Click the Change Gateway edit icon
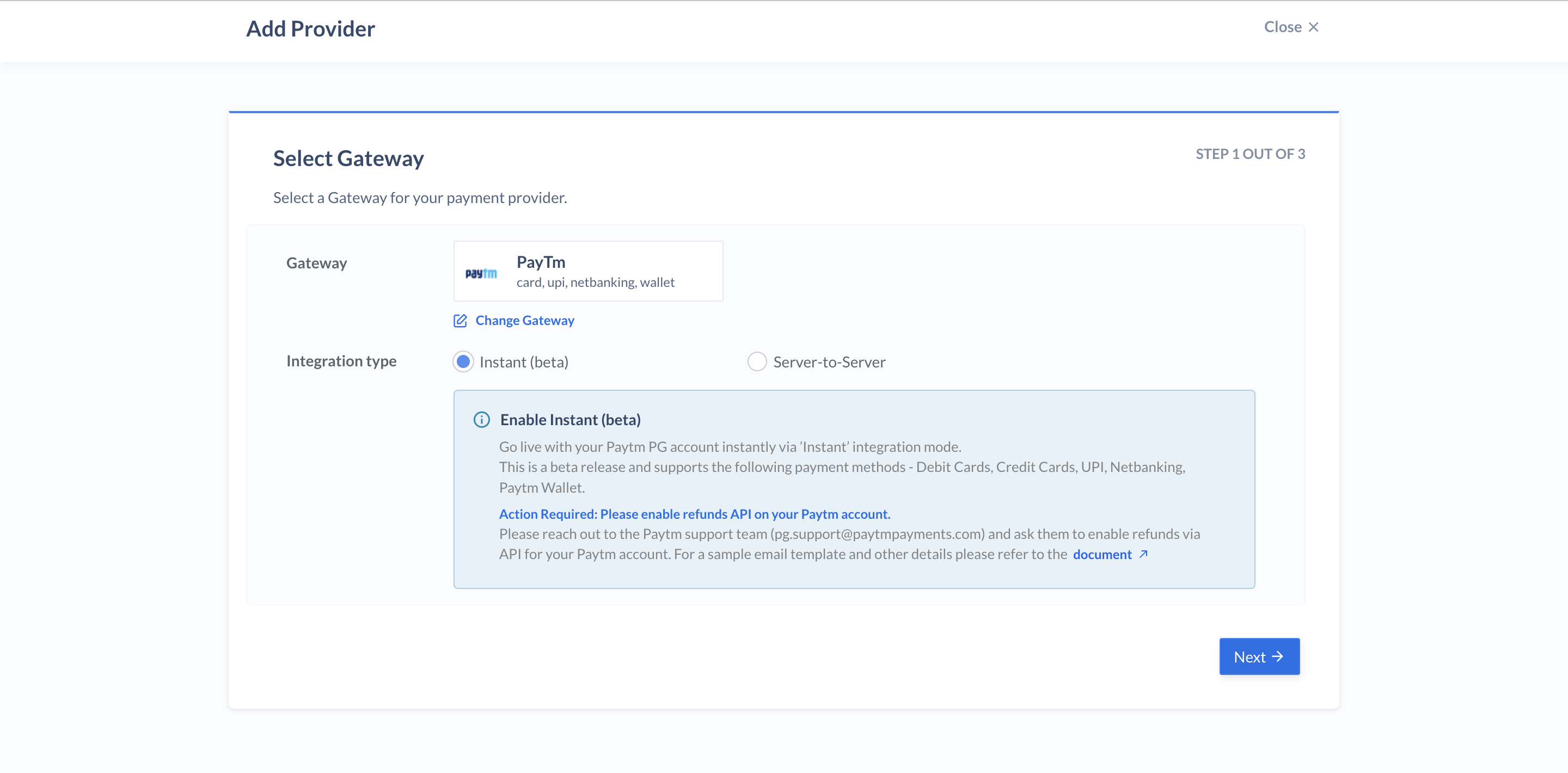Viewport: 1568px width, 773px height. tap(460, 321)
